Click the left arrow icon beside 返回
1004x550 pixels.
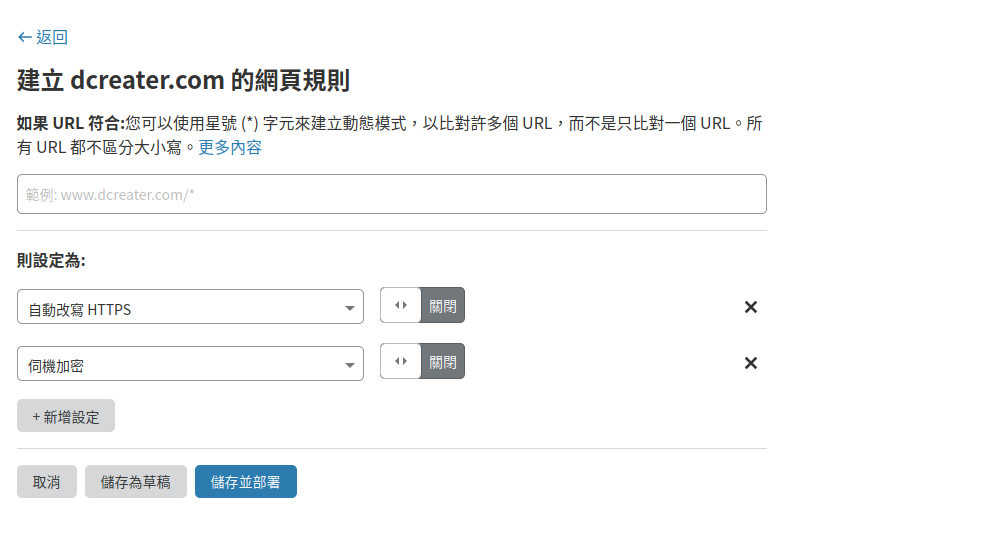point(25,38)
